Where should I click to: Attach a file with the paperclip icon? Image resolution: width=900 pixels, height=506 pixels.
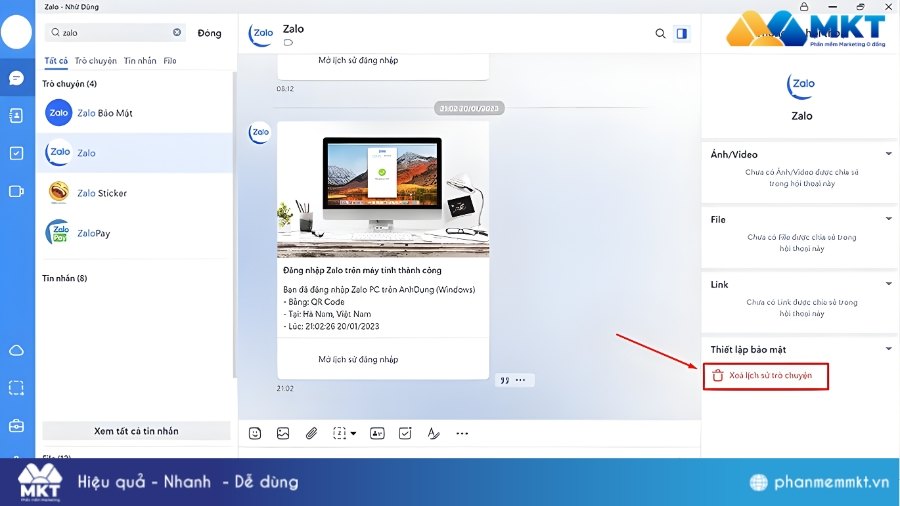coord(311,433)
